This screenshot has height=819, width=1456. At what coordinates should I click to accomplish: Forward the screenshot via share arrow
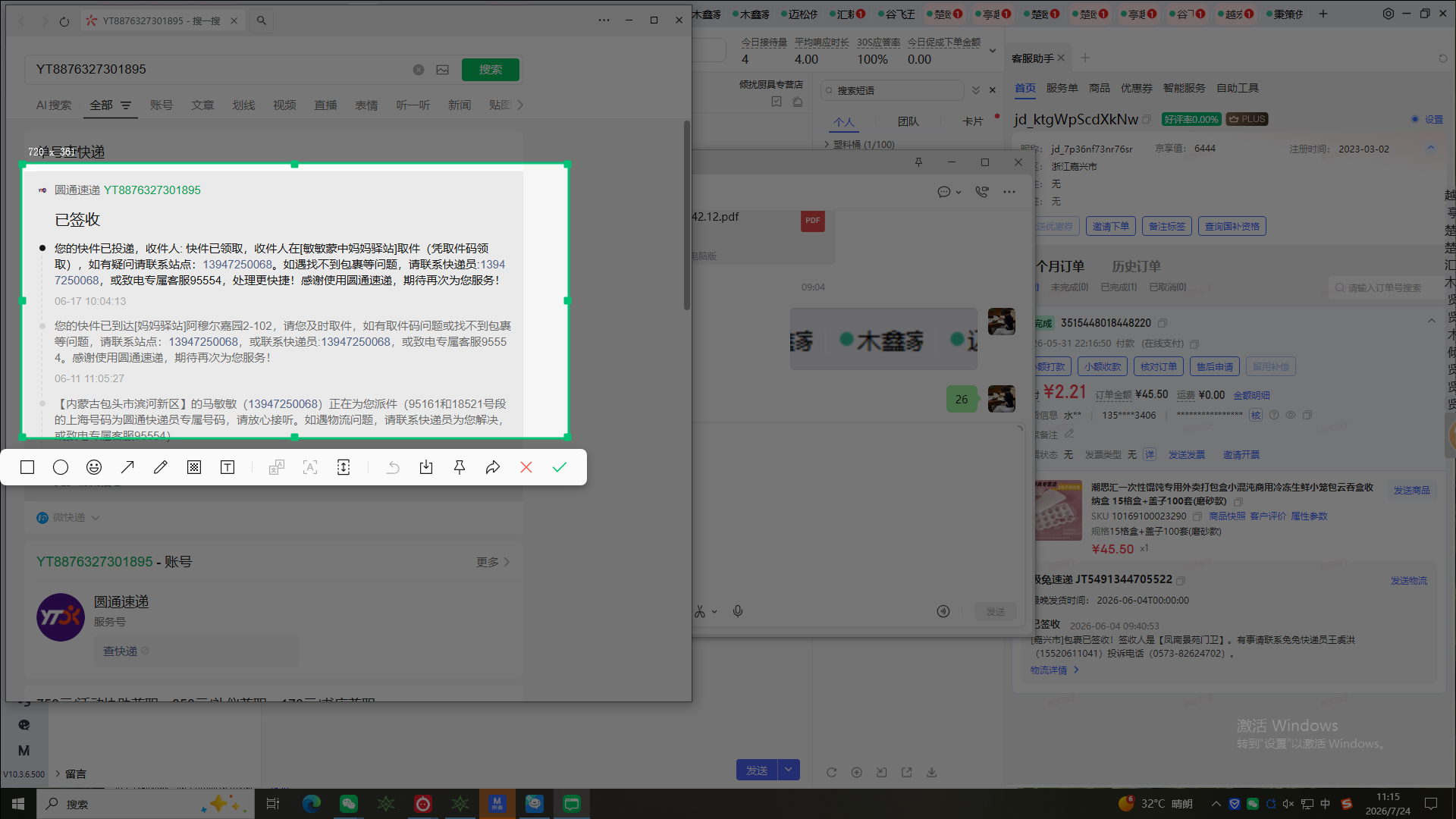pyautogui.click(x=493, y=467)
